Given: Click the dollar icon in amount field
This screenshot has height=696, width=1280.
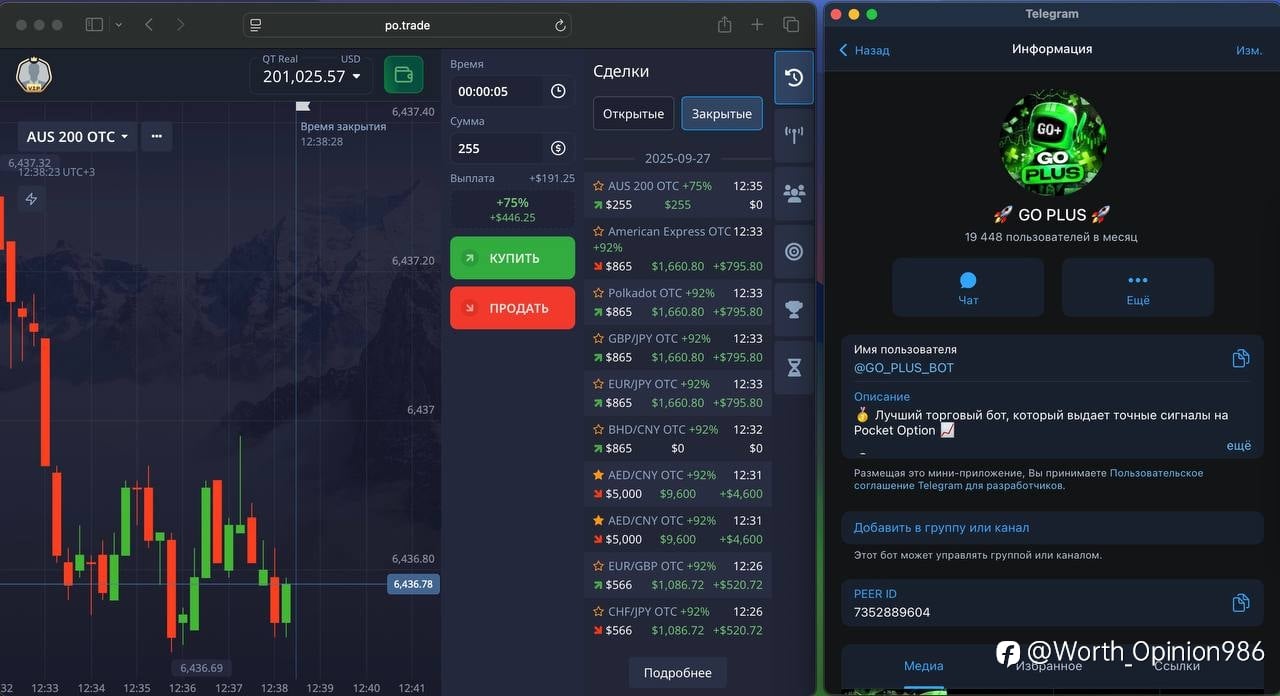Looking at the screenshot, I should tap(558, 148).
